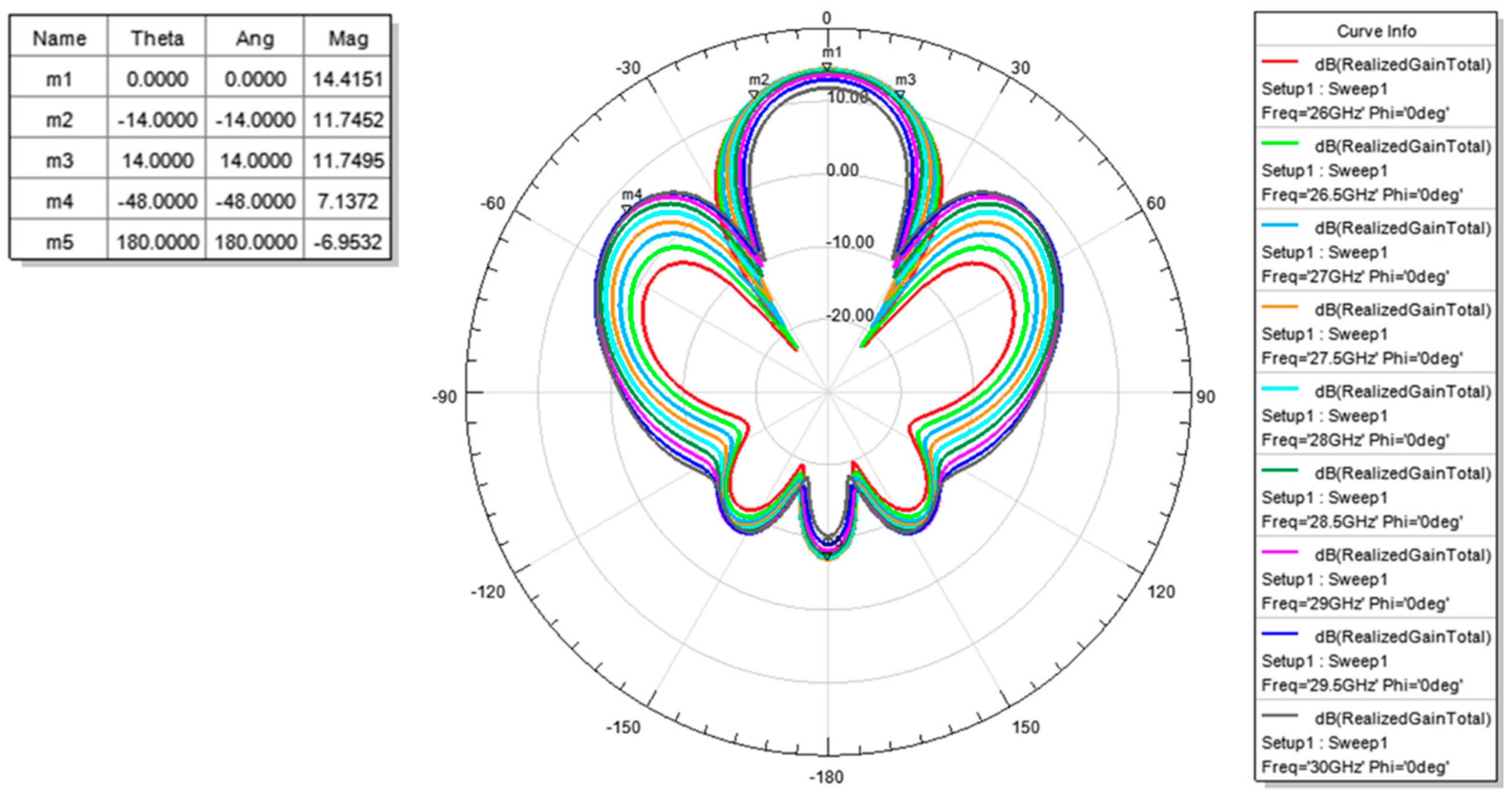The width and height of the screenshot is (1512, 799).
Task: Select the m1 row name cell
Action: pos(59,79)
